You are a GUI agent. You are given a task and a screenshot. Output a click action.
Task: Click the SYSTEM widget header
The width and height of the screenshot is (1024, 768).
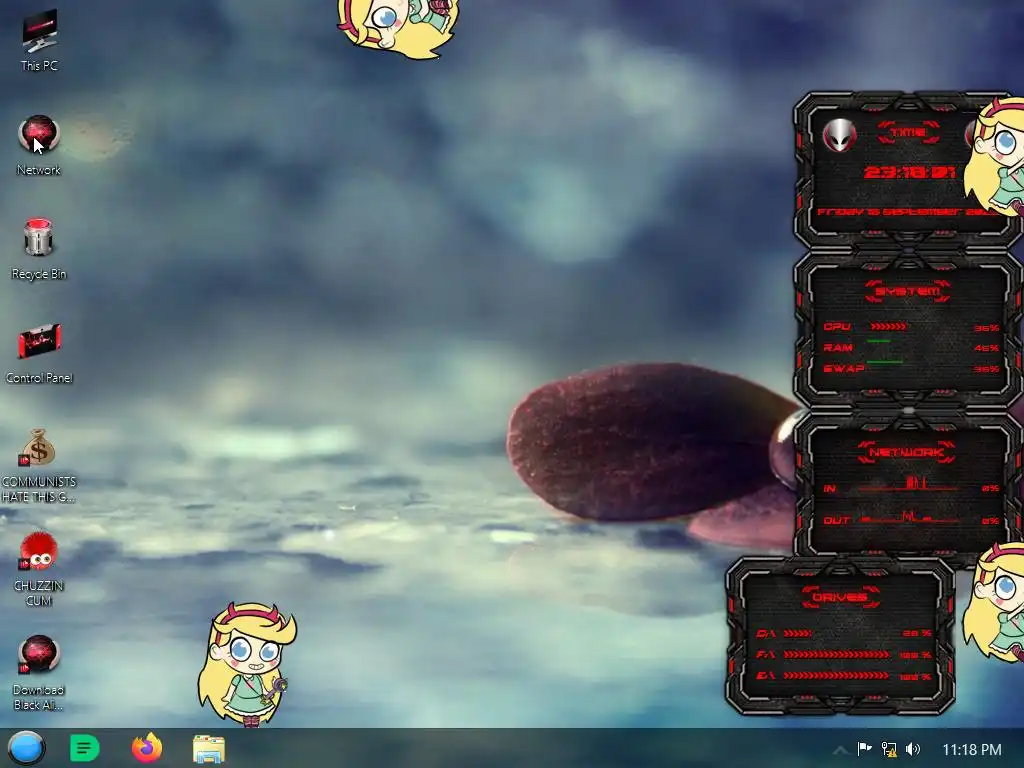(907, 291)
